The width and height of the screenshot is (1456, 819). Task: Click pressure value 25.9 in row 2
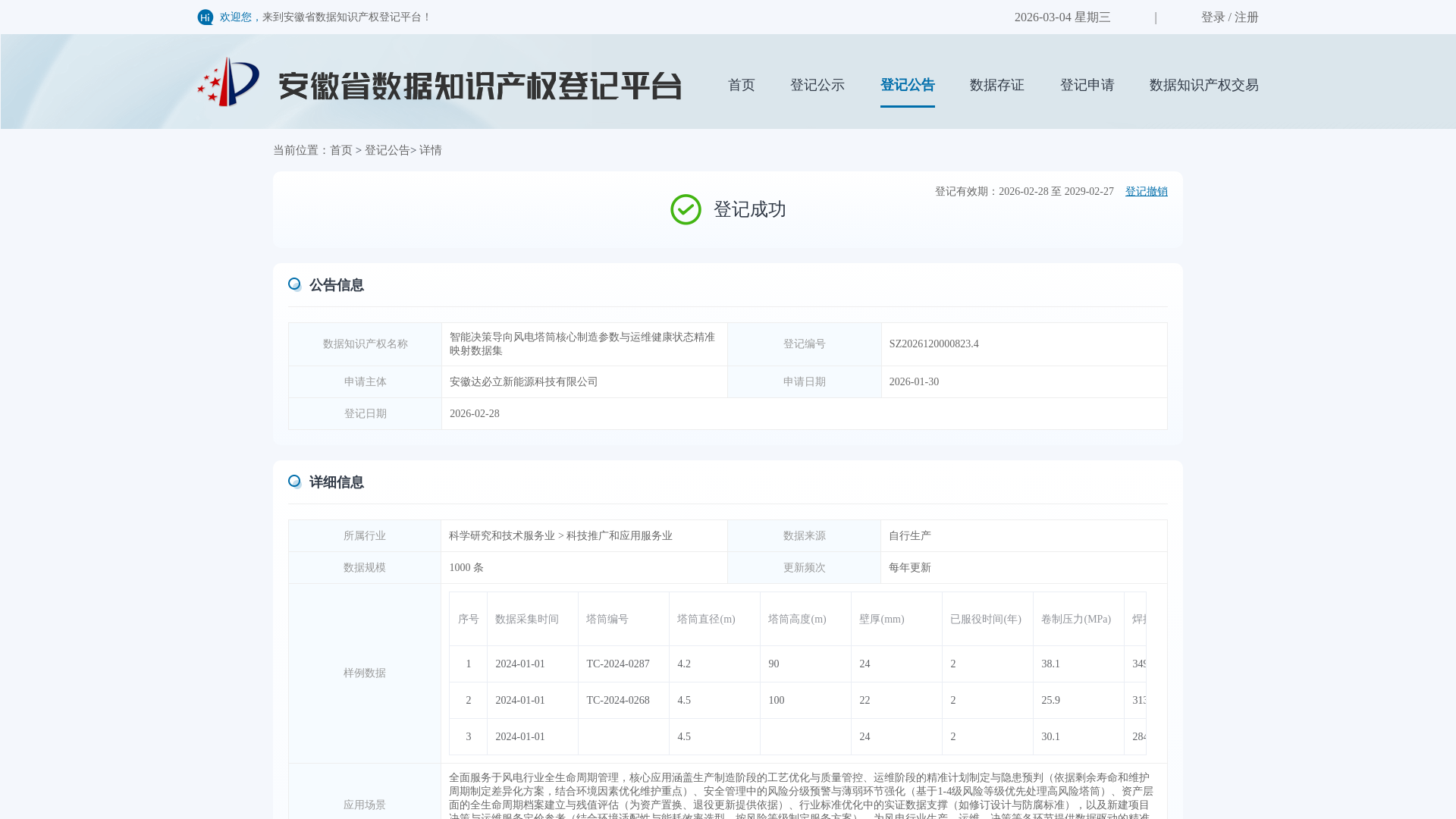tap(1050, 701)
